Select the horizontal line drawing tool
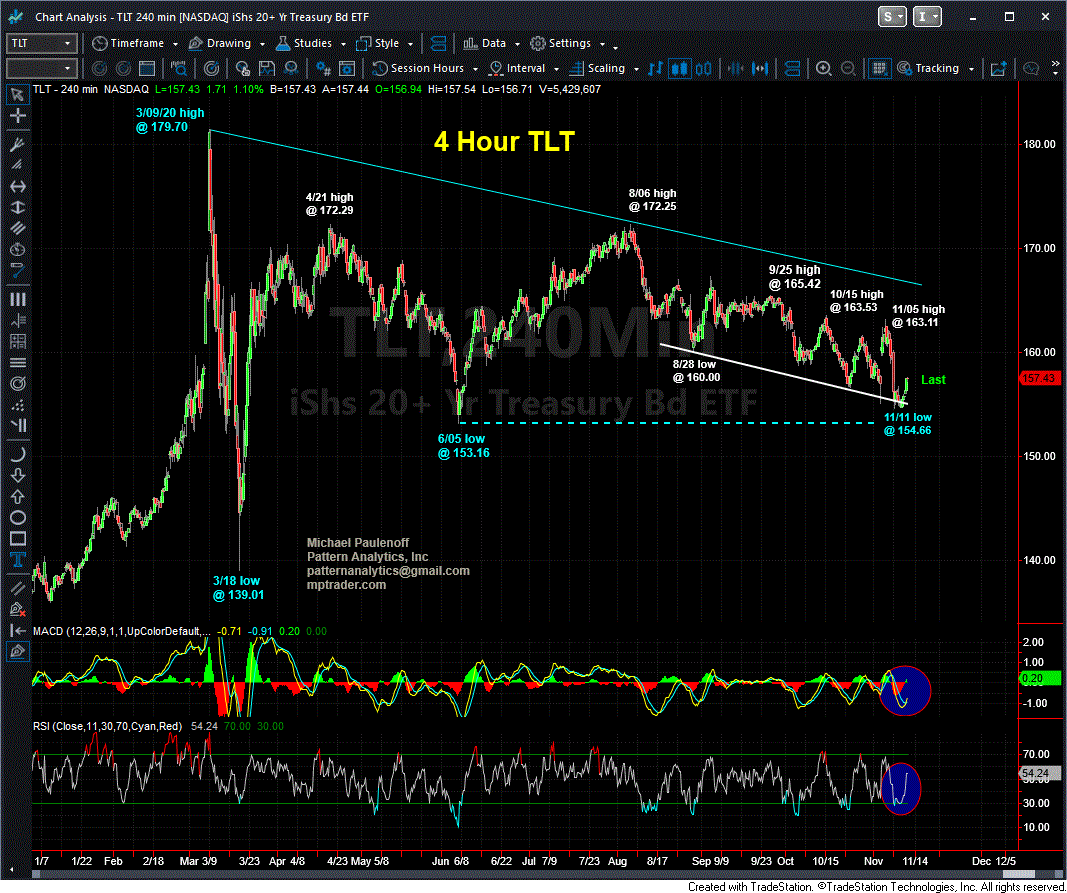 [17, 187]
